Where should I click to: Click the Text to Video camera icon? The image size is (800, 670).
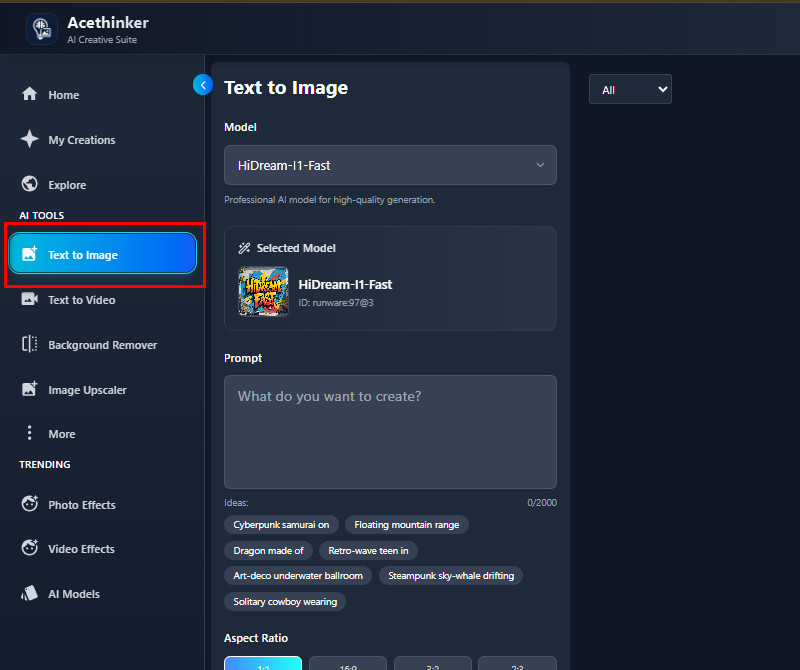pos(30,299)
